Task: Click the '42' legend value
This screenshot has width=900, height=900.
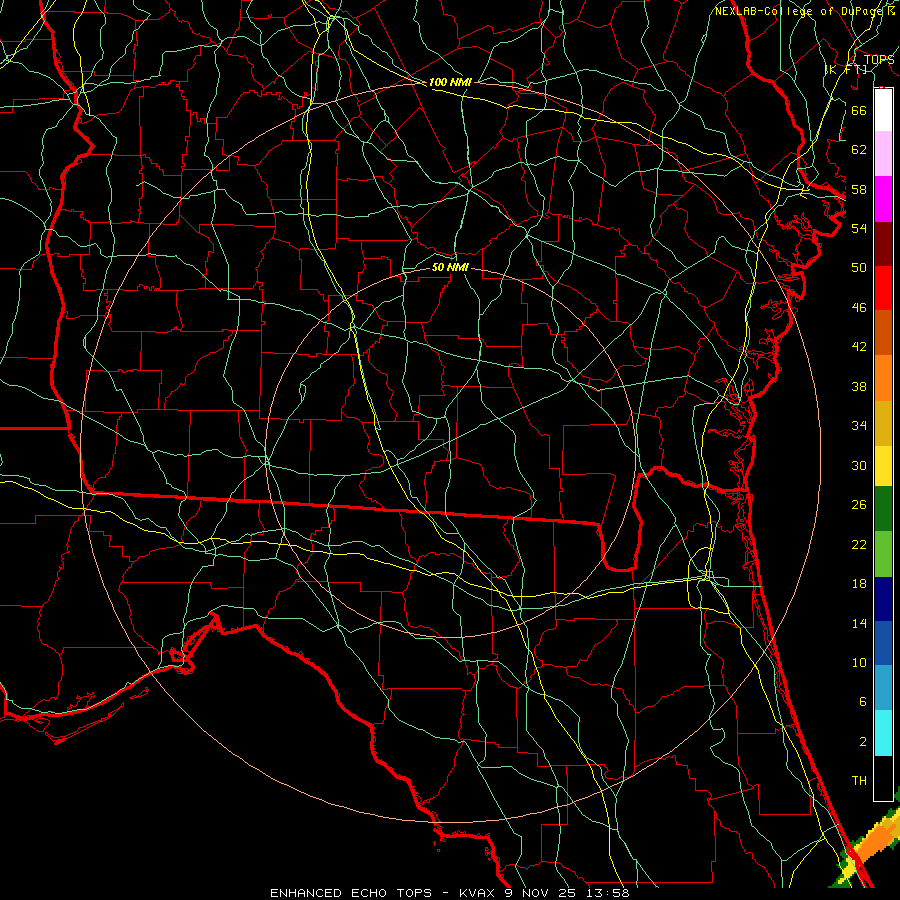Action: tap(859, 346)
